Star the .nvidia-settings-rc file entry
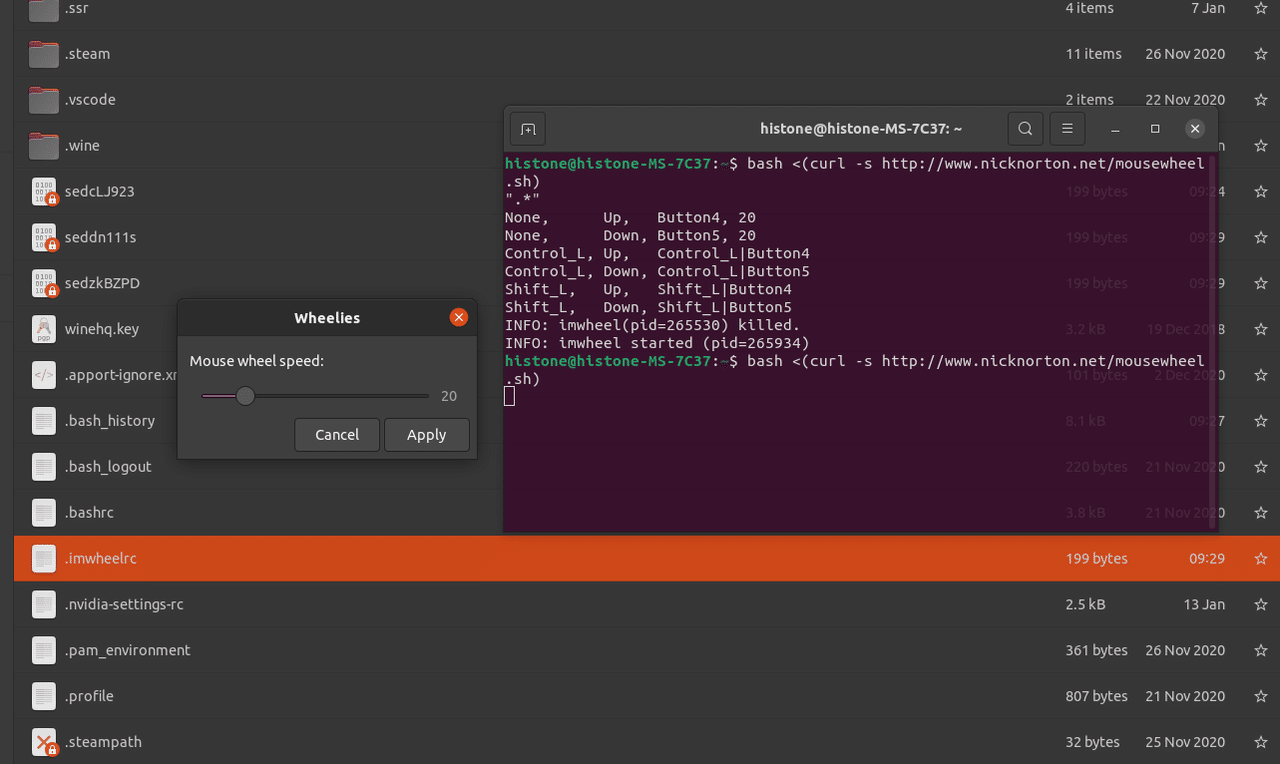 (1260, 604)
